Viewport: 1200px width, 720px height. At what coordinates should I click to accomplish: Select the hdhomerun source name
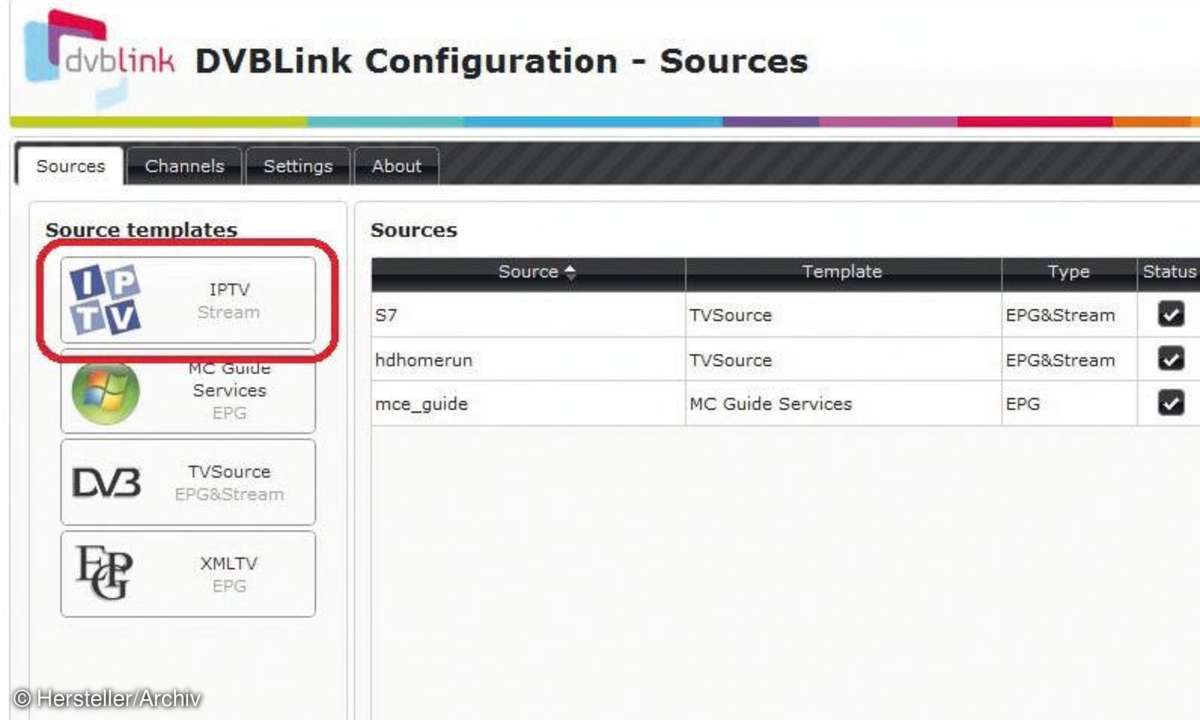point(423,360)
